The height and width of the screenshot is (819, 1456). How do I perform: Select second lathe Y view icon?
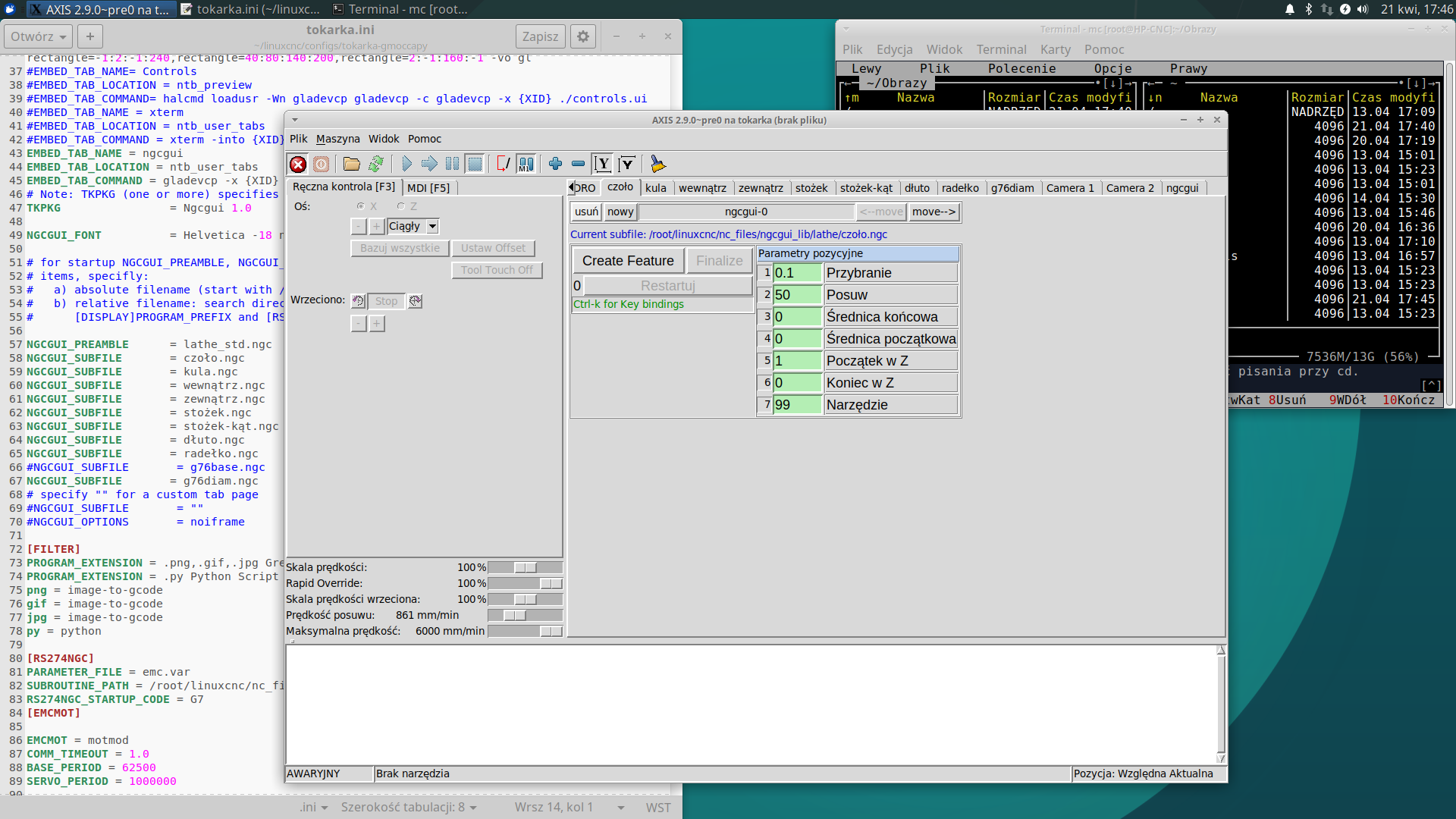click(x=626, y=164)
